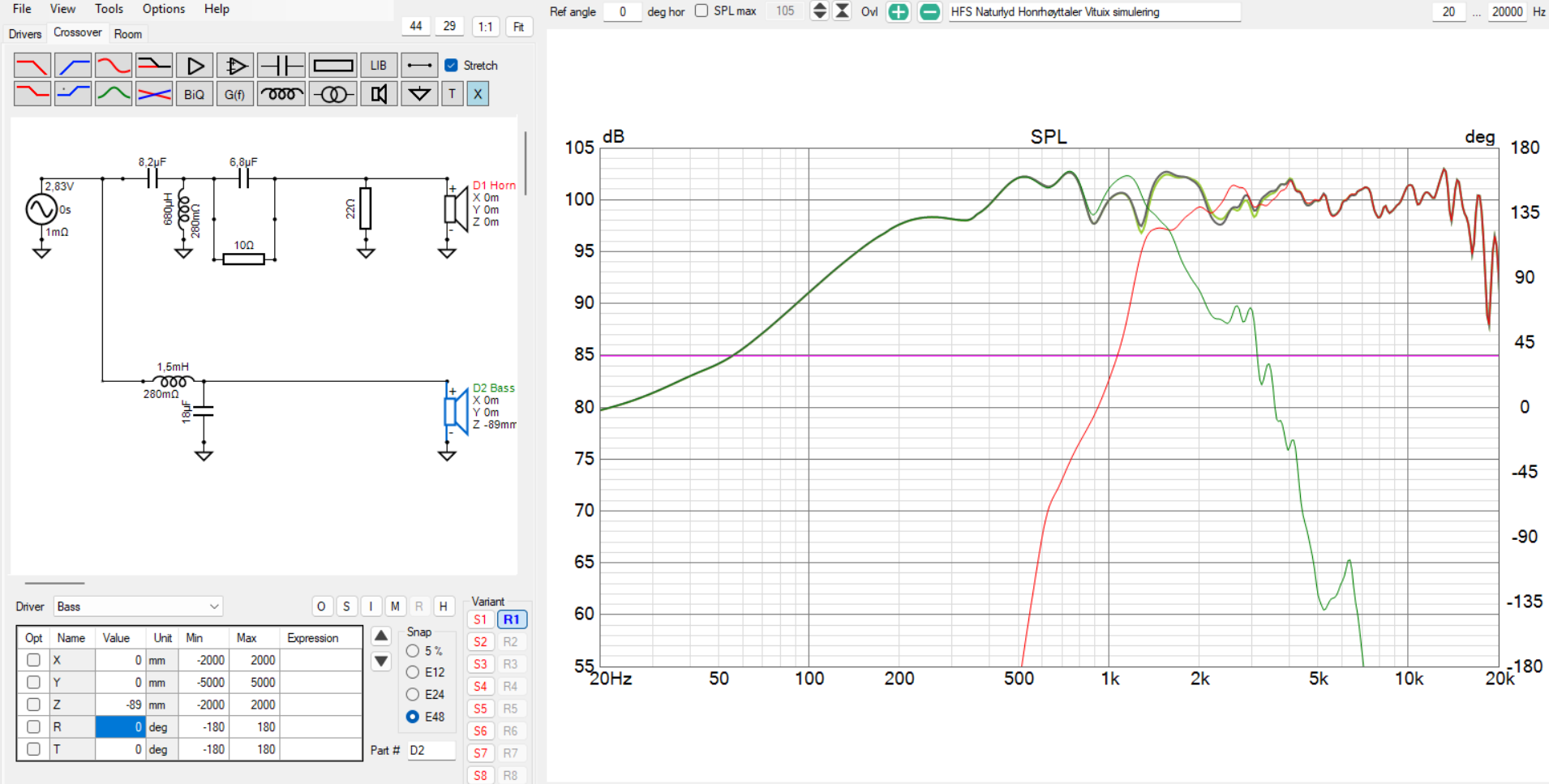Select the blue high-shelf filter icon
The image size is (1549, 784).
[x=73, y=94]
